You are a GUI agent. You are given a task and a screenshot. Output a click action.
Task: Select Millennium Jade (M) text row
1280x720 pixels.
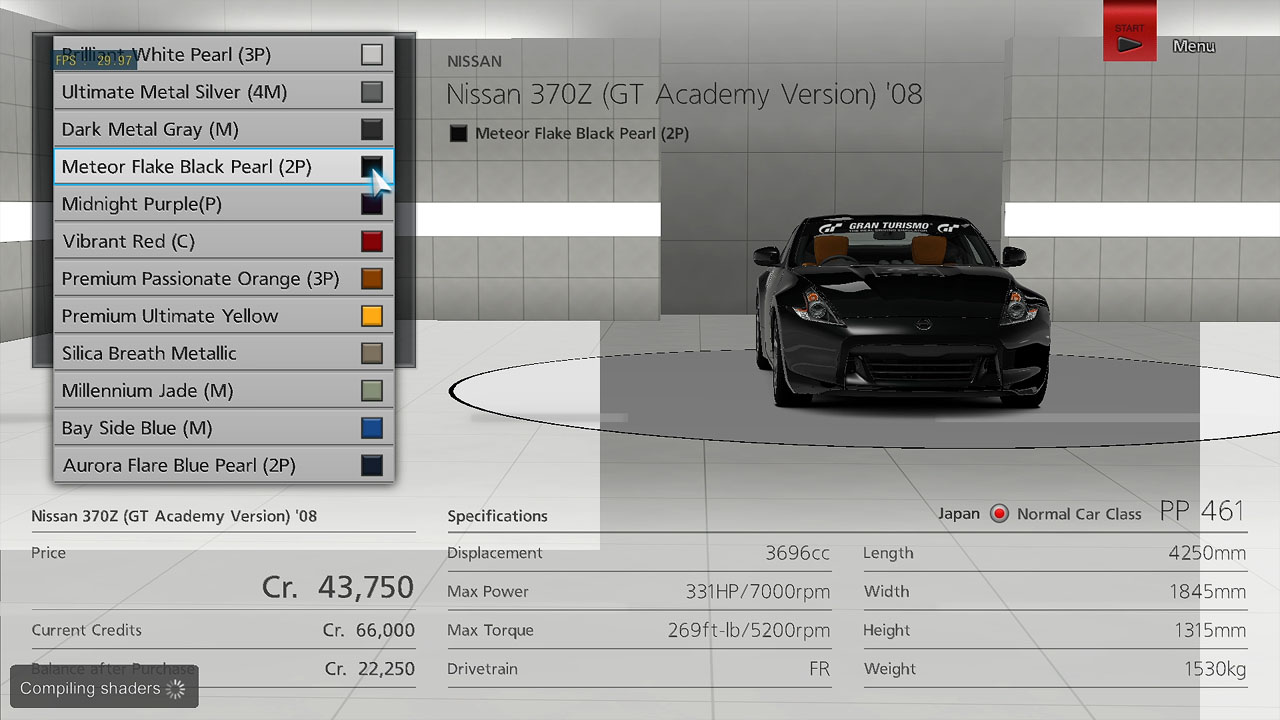click(x=224, y=391)
